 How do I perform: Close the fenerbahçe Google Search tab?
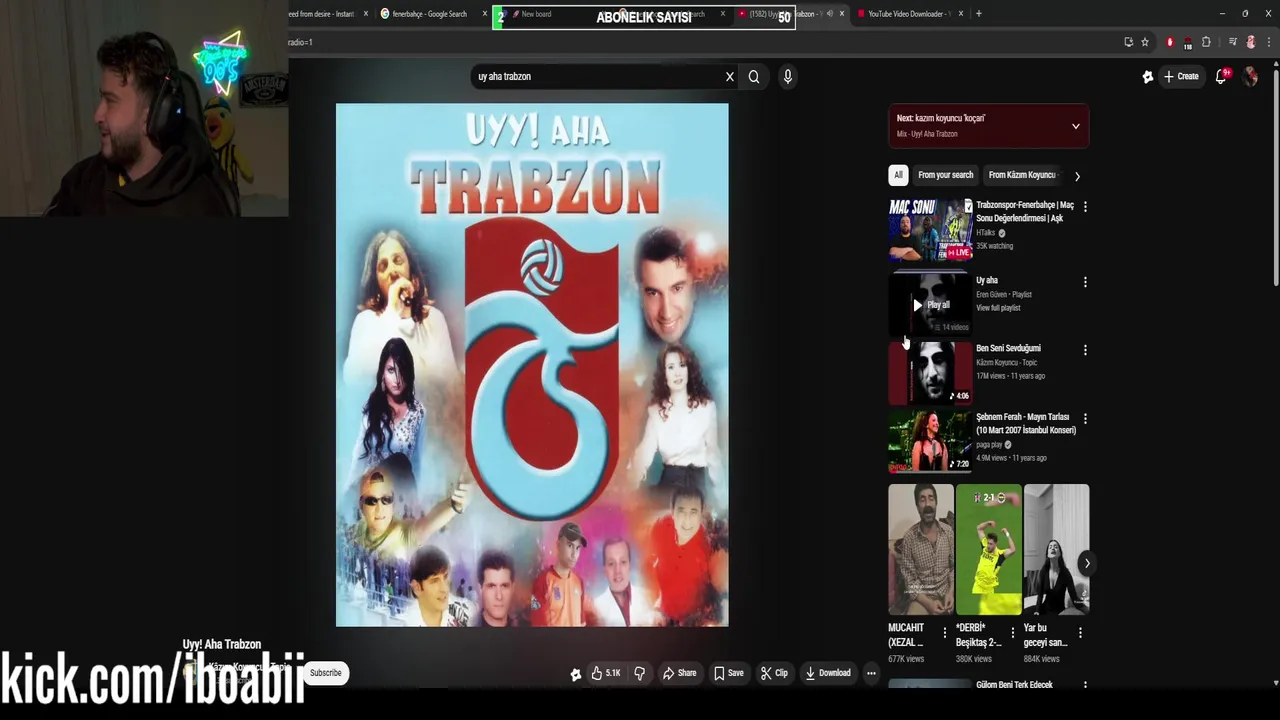click(485, 14)
